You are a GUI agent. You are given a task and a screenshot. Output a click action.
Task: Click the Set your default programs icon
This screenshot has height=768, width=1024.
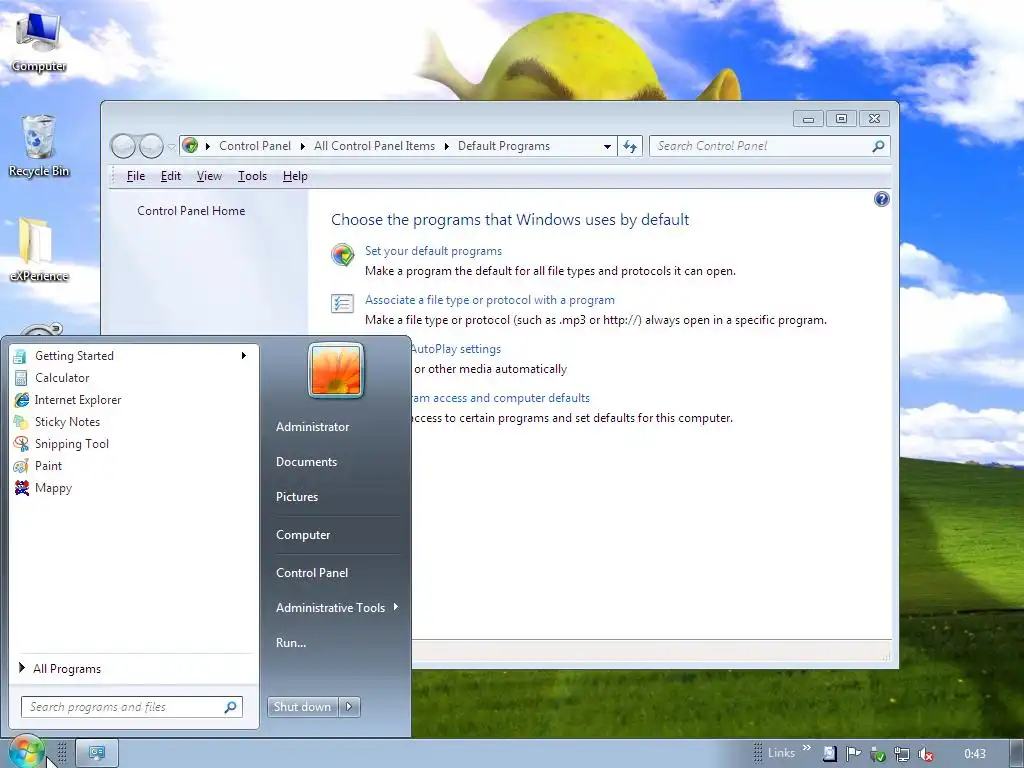click(342, 255)
